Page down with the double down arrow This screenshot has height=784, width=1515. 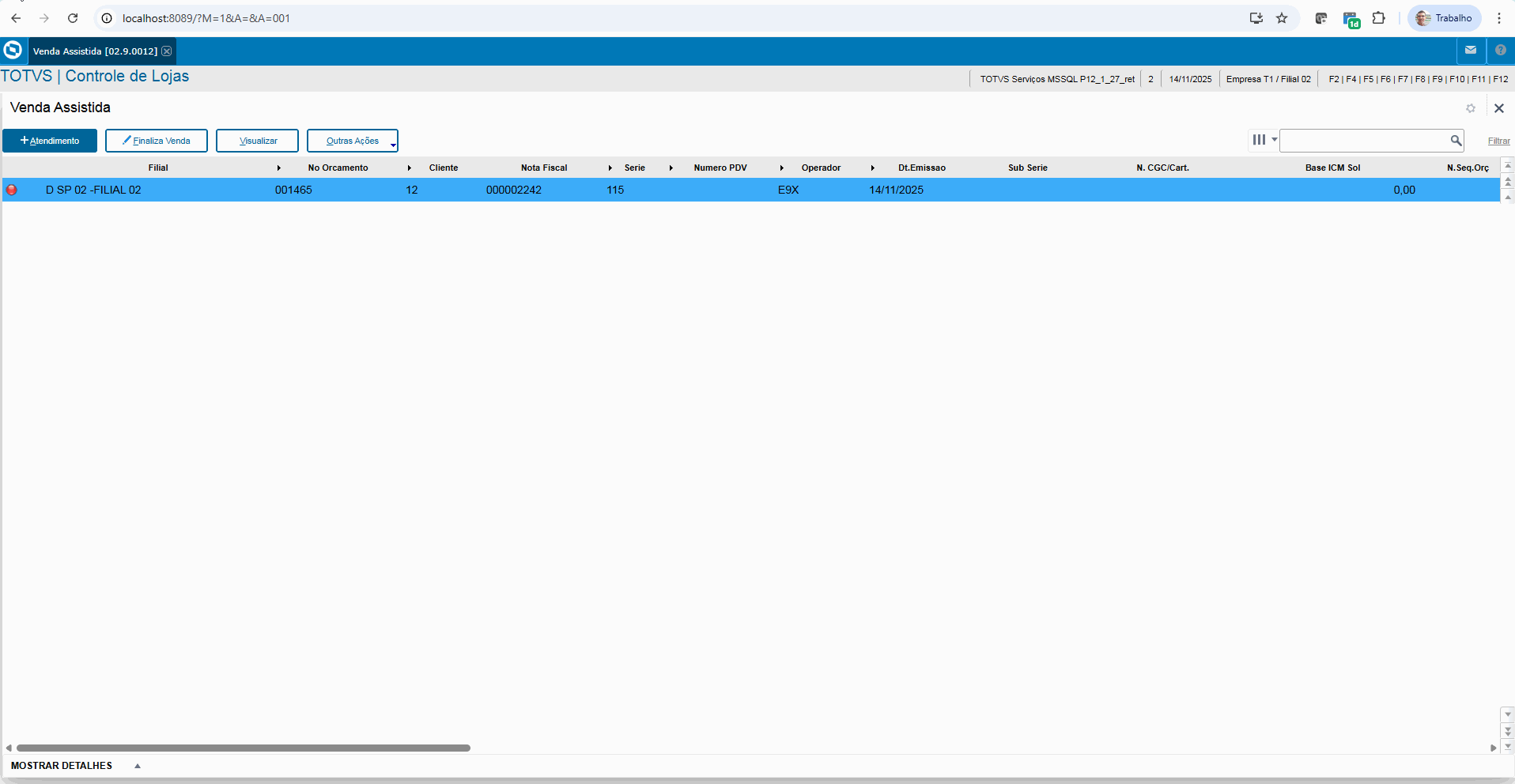[1508, 731]
